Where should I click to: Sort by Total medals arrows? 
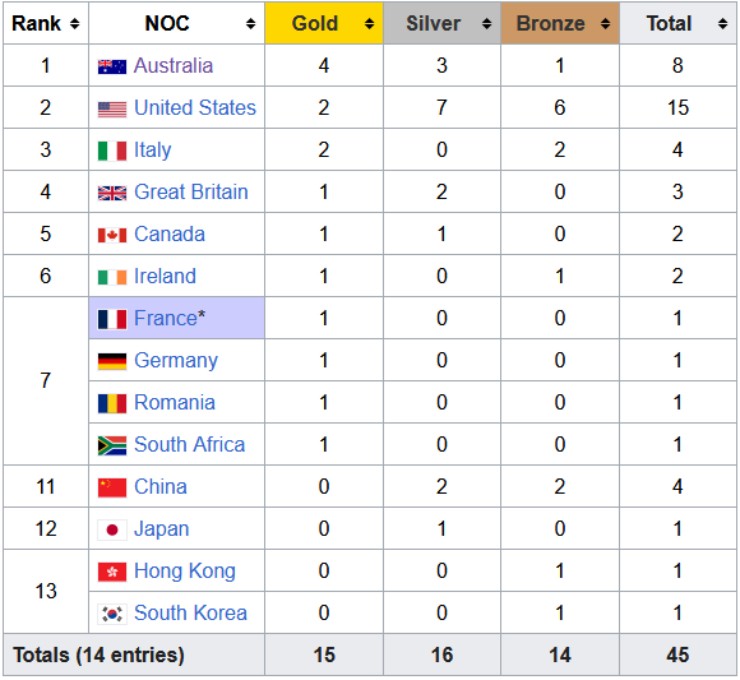point(722,24)
